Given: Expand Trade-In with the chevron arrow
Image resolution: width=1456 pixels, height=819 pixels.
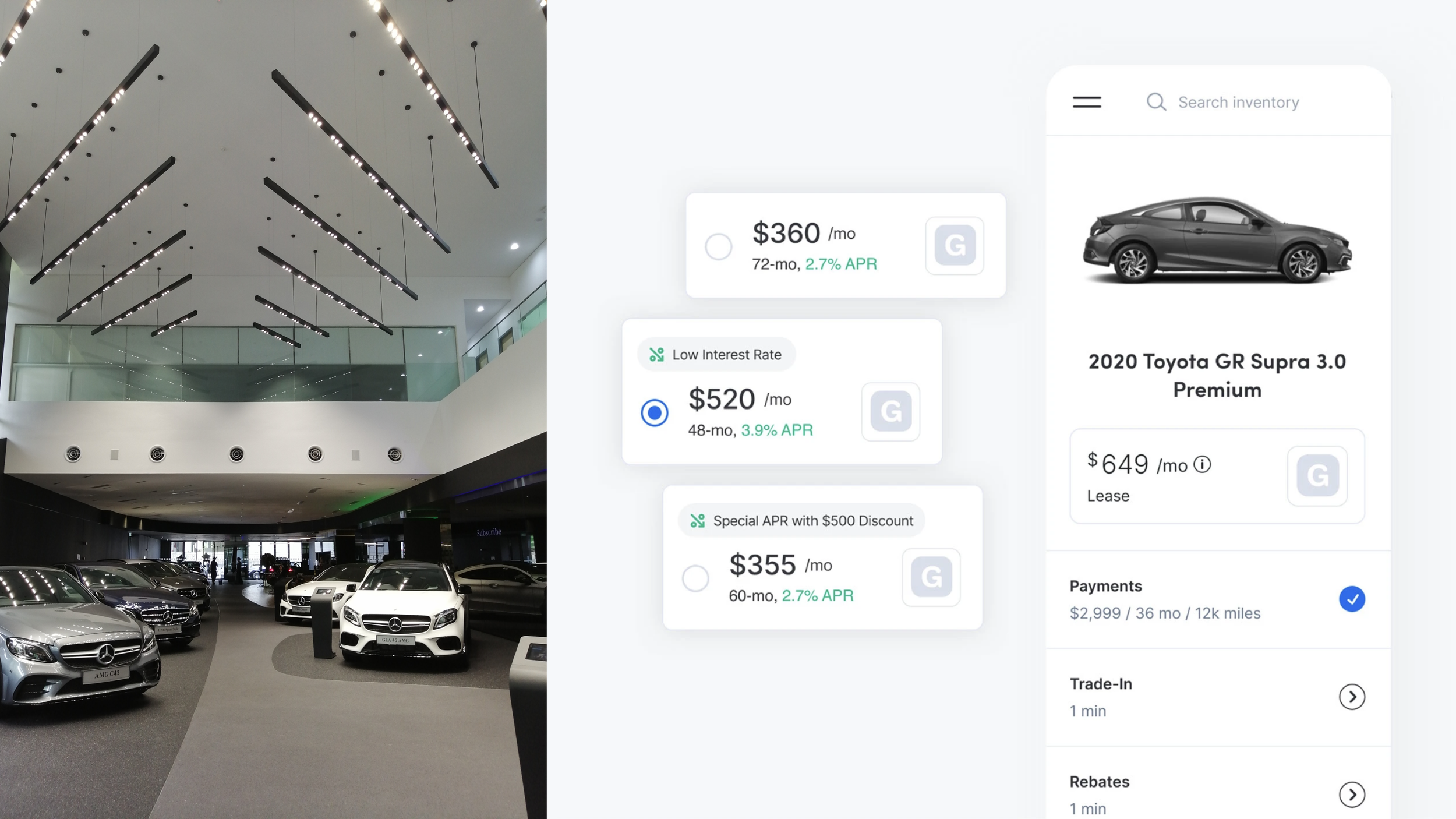Looking at the screenshot, I should (1352, 697).
